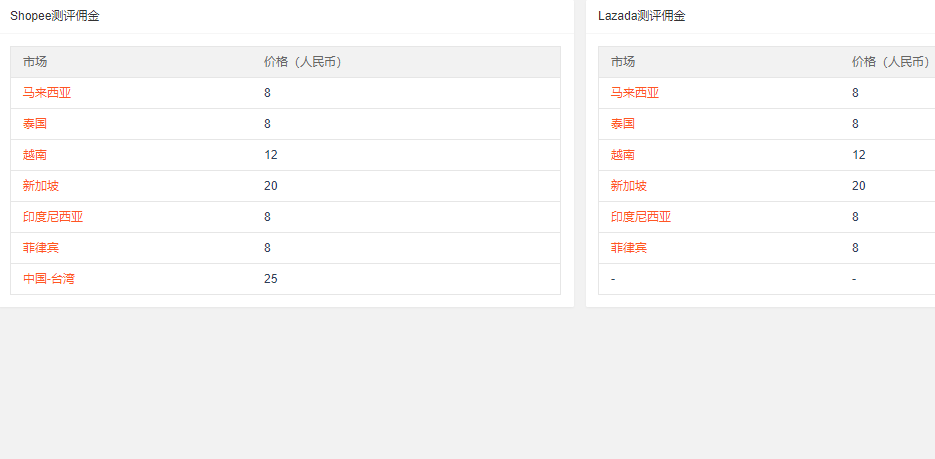Open 菲律宾 link in Shopee table

pyautogui.click(x=41, y=248)
